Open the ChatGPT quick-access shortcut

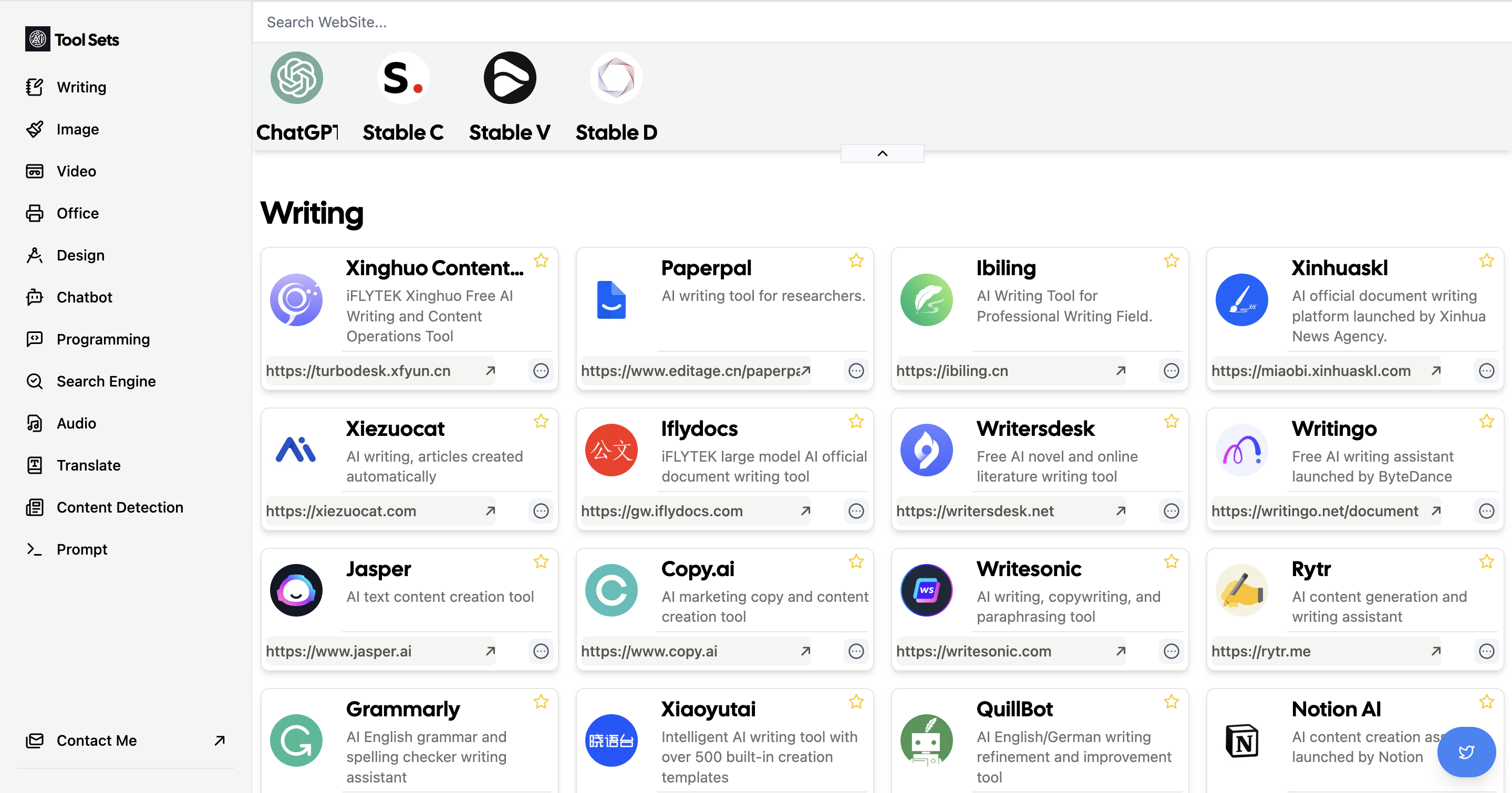point(296,77)
